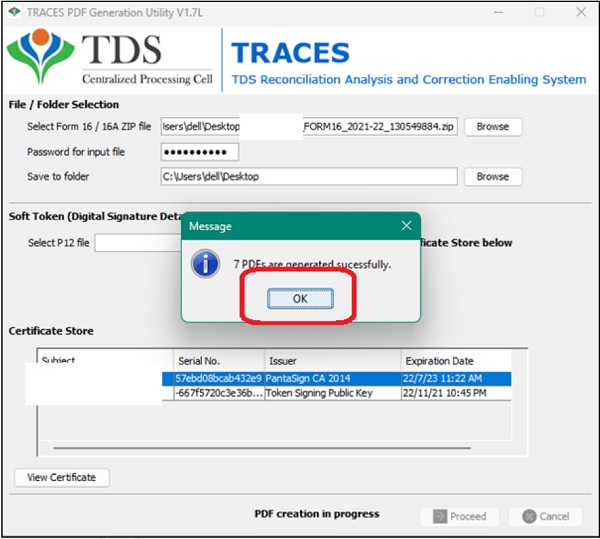Close the TRACES utility window
Image resolution: width=600 pixels, height=539 pixels.
[x=581, y=12]
